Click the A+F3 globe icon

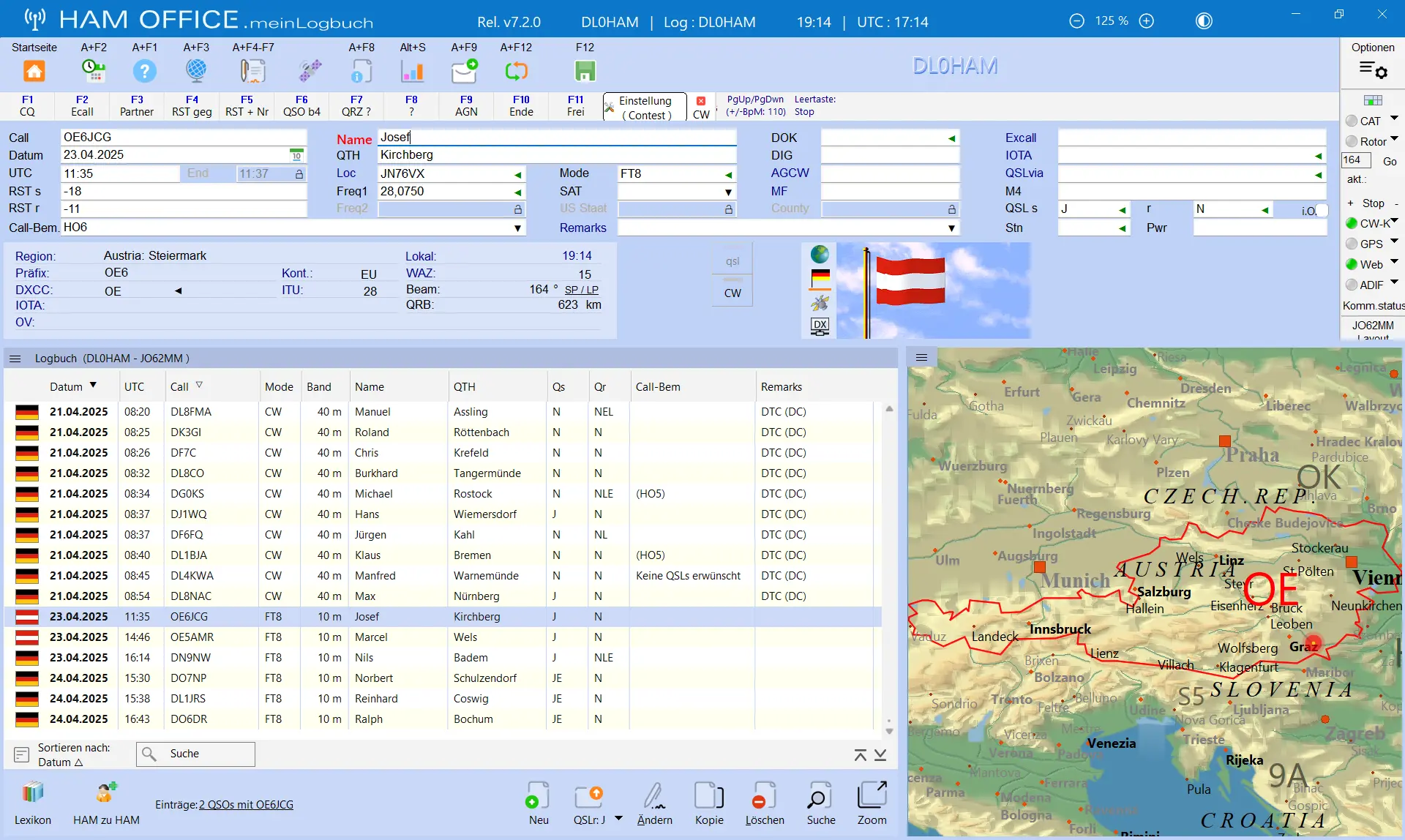[x=196, y=71]
